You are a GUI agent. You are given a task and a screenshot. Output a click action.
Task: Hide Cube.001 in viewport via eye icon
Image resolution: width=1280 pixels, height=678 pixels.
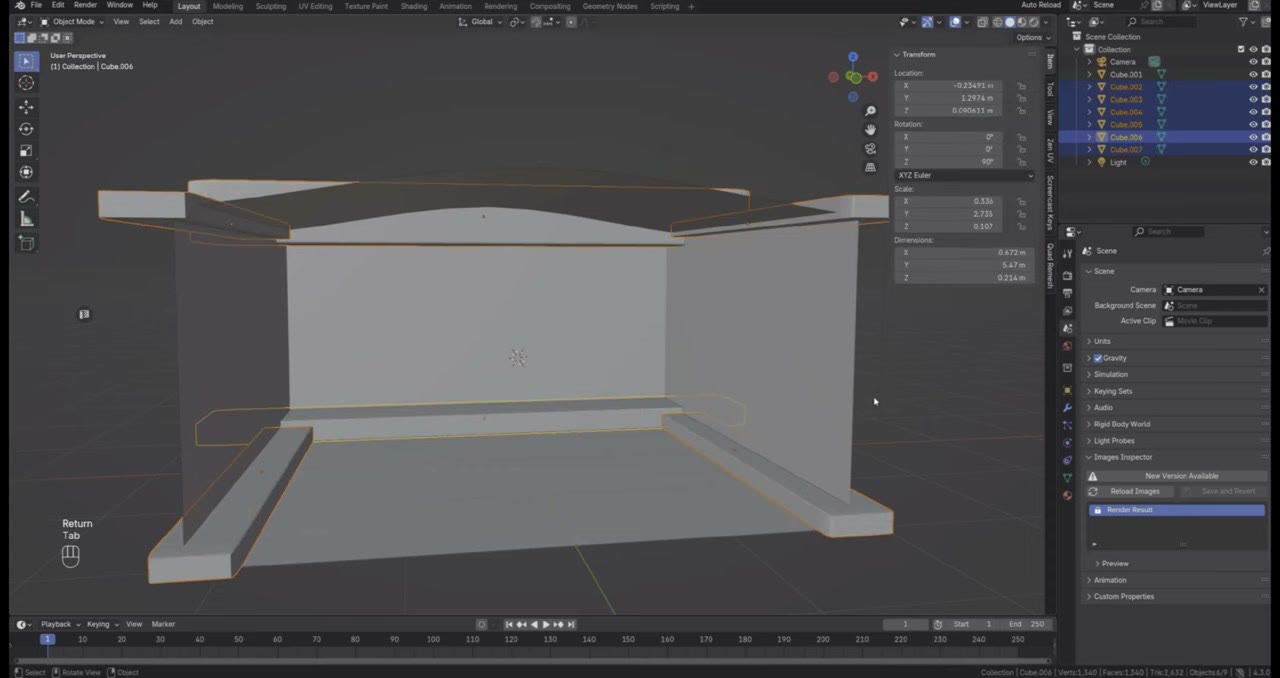pyautogui.click(x=1253, y=74)
